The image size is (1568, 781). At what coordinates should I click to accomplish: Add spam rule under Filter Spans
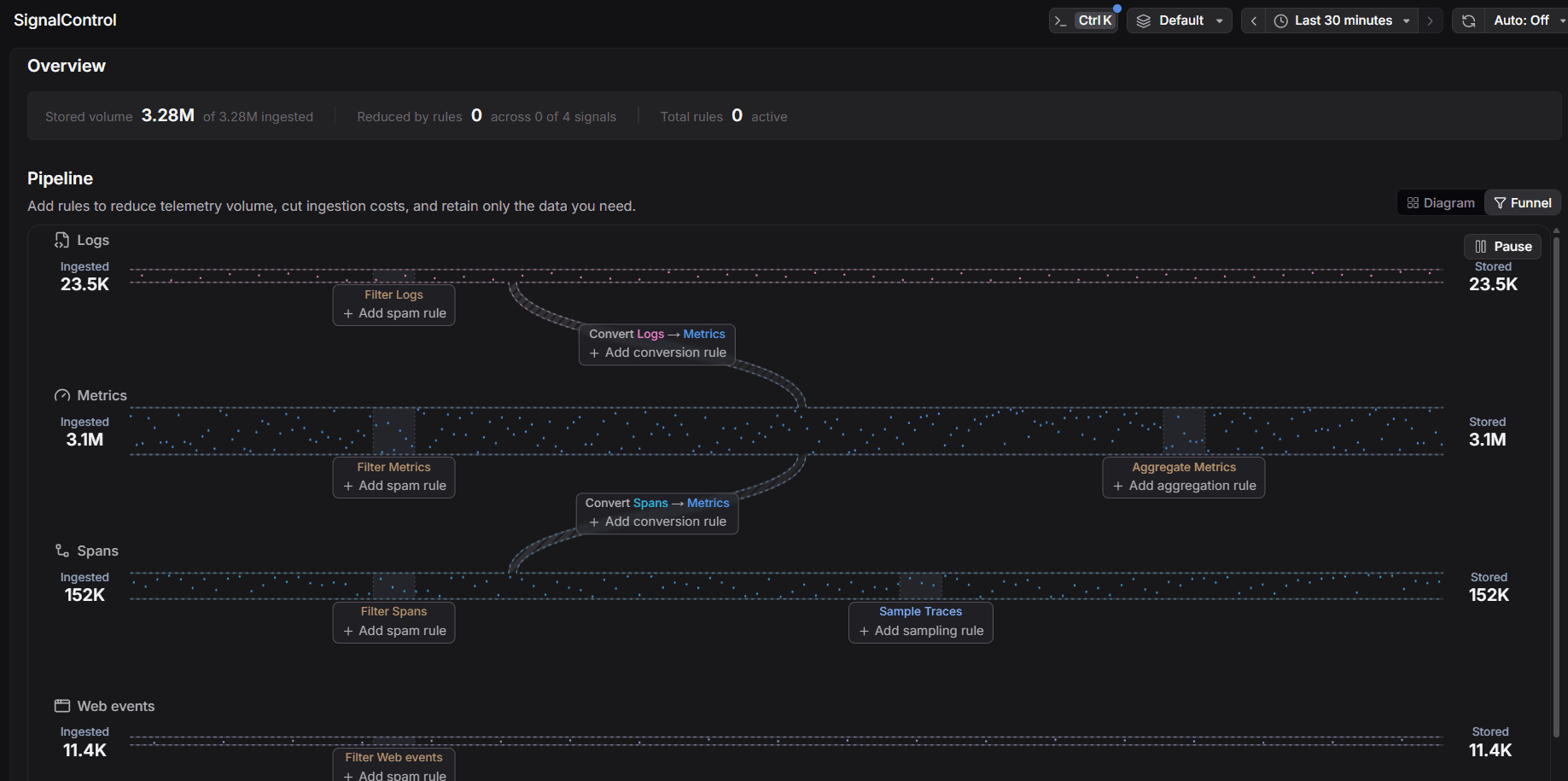click(x=394, y=631)
